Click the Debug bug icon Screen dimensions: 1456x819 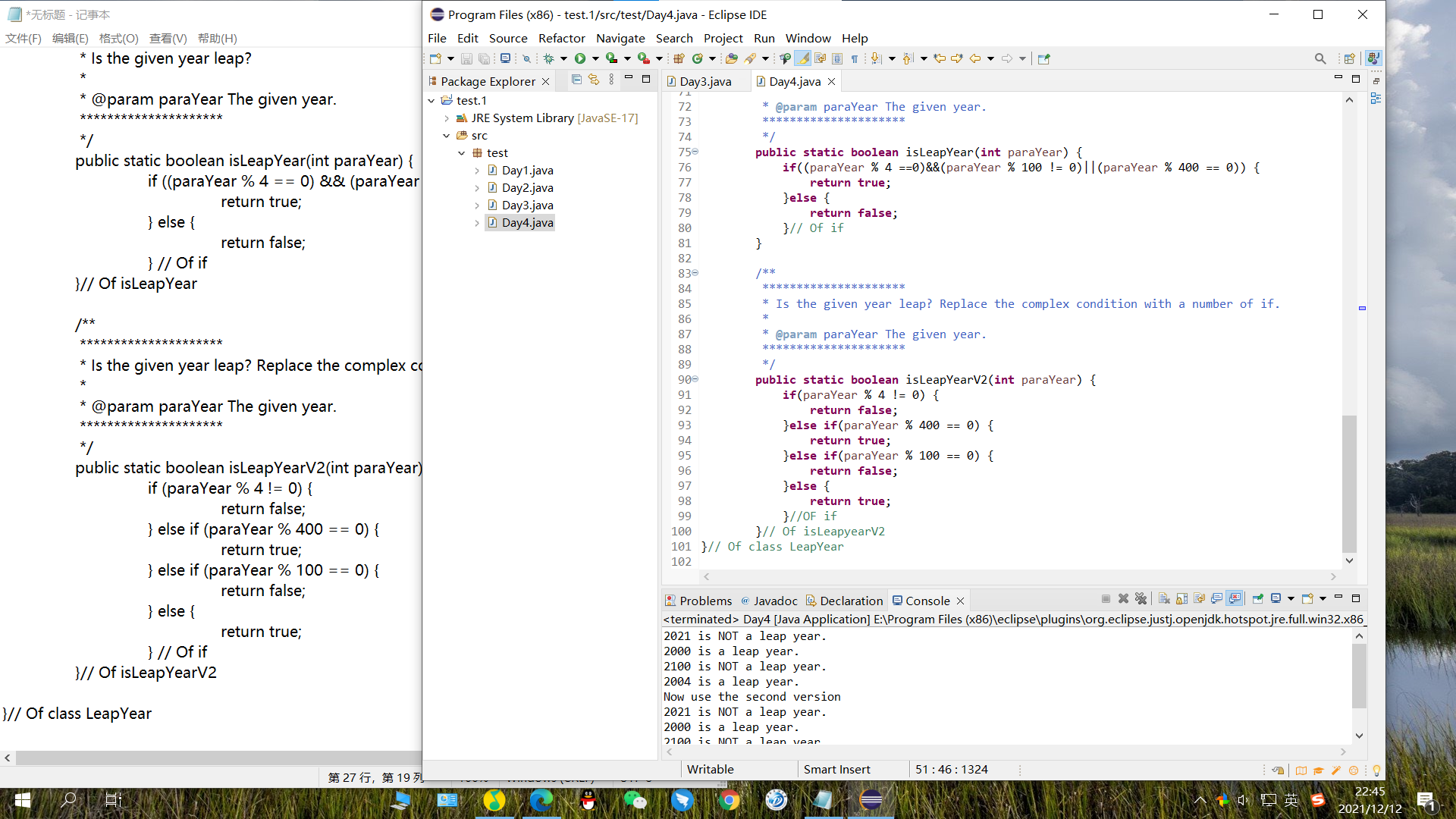548,58
